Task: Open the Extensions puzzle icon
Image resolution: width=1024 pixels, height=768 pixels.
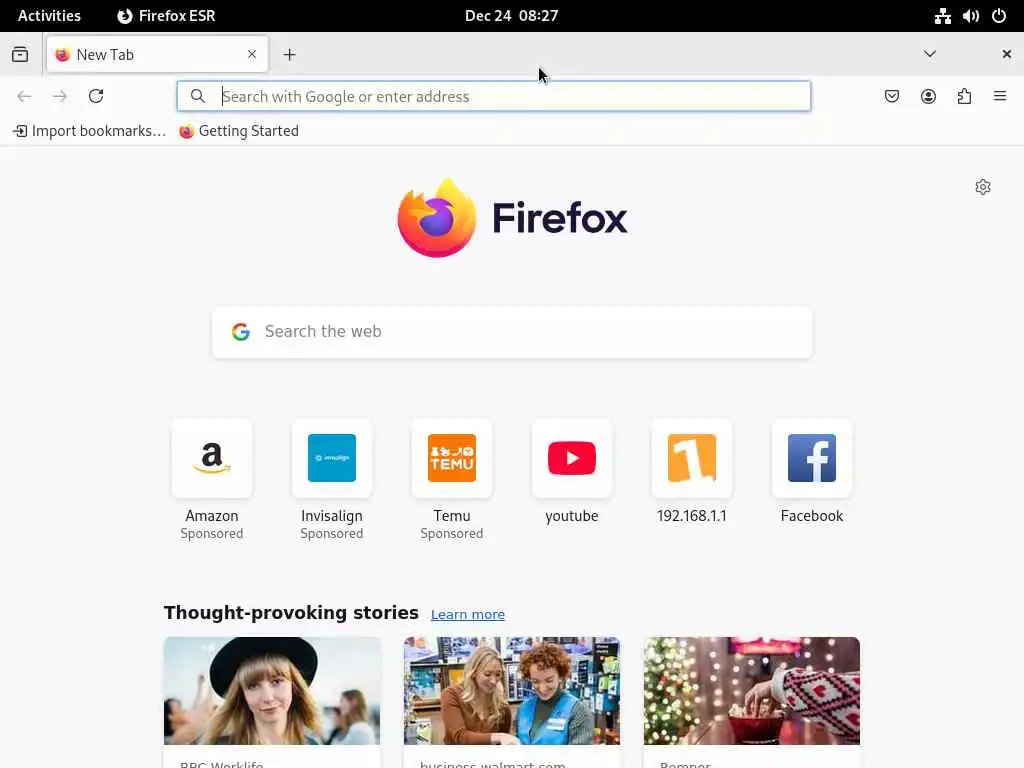Action: pos(964,96)
